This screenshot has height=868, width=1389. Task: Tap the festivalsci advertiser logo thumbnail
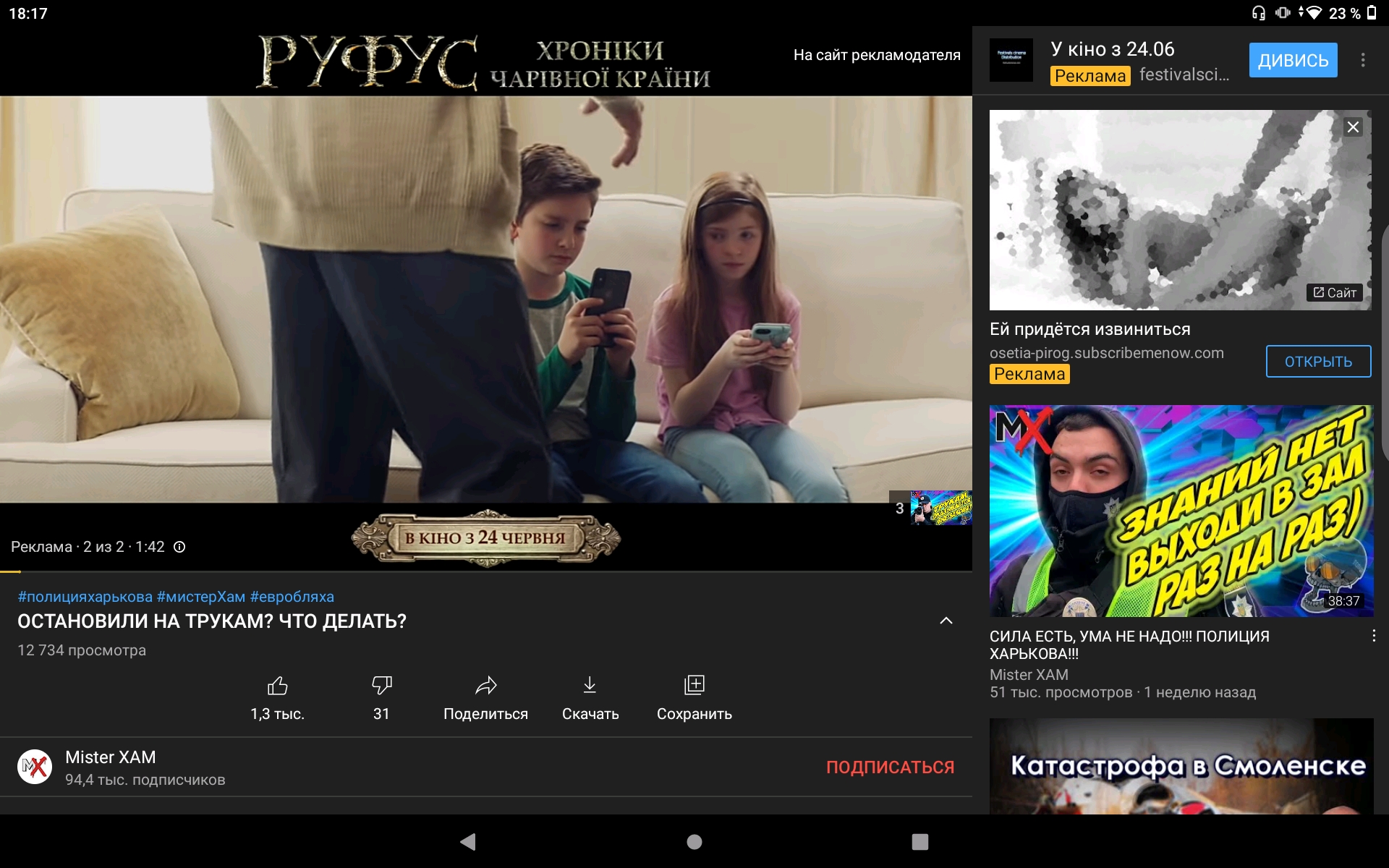(1011, 60)
